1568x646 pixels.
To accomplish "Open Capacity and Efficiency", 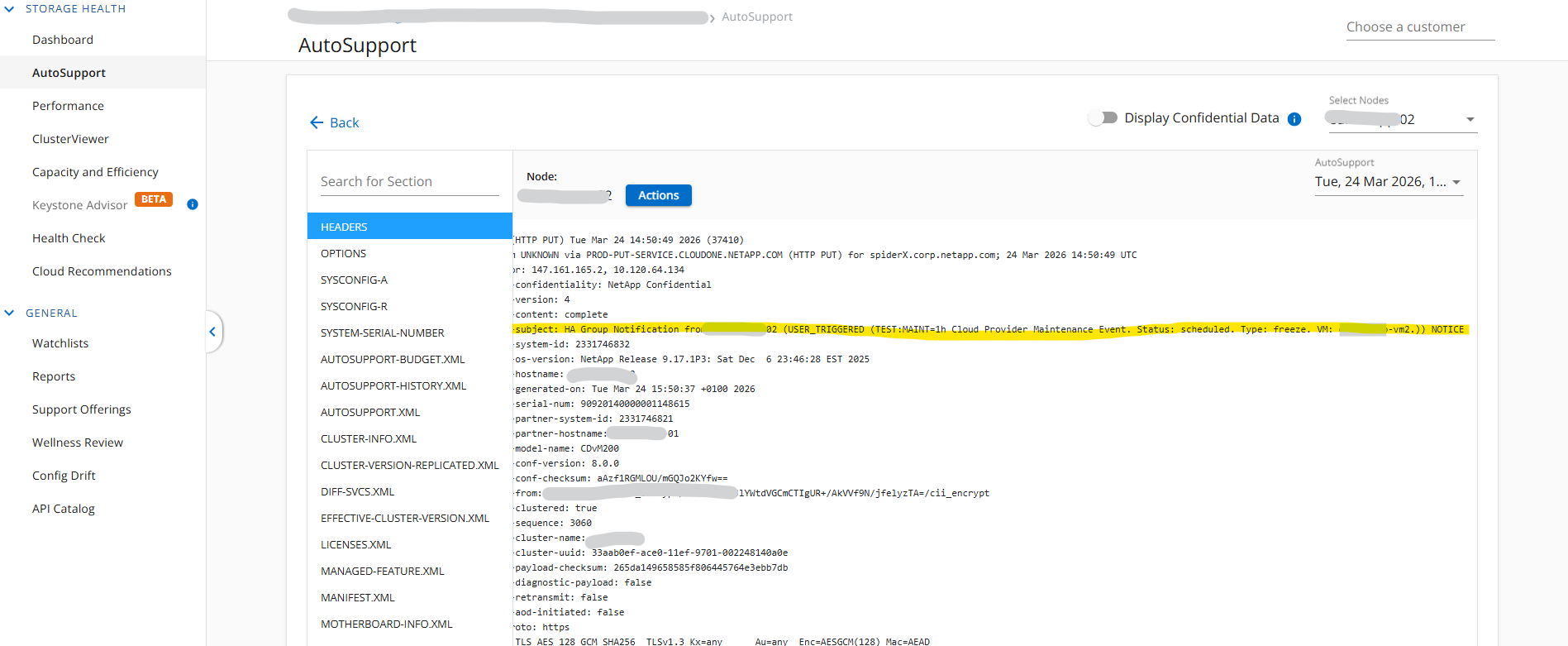I will click(x=95, y=172).
